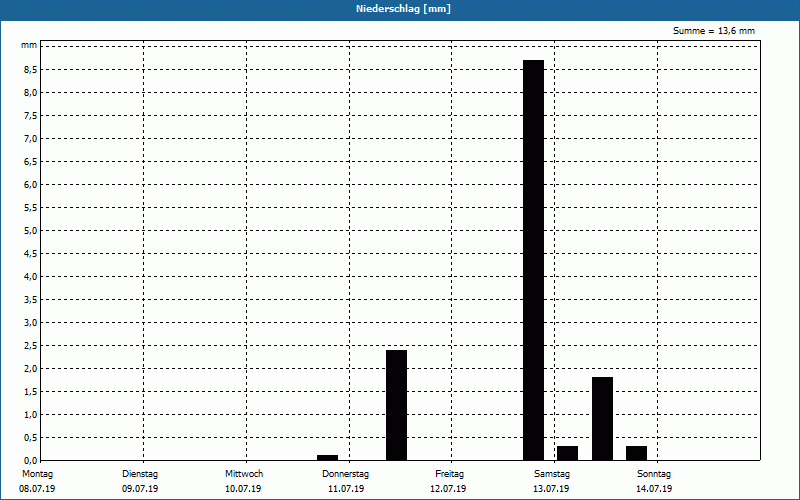This screenshot has width=800, height=500.
Task: Click the 2,5 y-axis label
Action: tap(31, 345)
